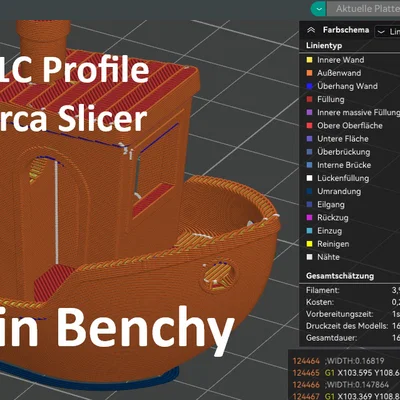The width and height of the screenshot is (400, 400).
Task: Click the Reinigen yellow swatch
Action: [309, 244]
